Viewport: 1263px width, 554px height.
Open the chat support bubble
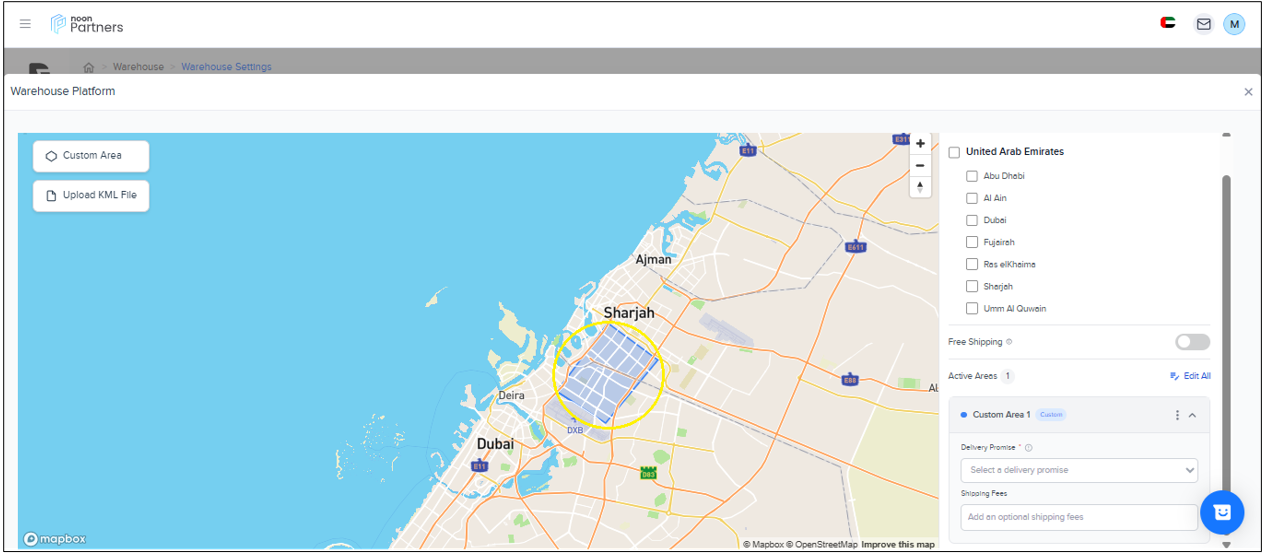click(1221, 512)
